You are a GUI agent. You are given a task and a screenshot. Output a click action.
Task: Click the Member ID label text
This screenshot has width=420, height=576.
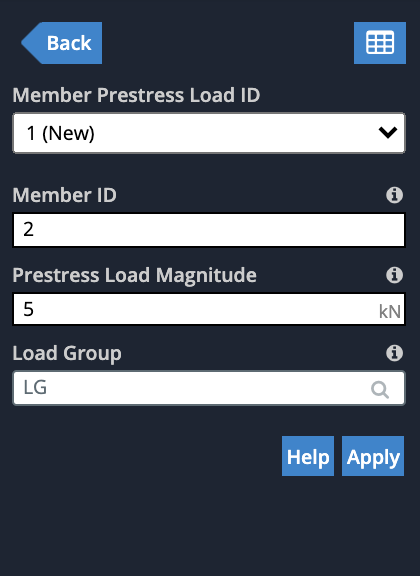(64, 195)
